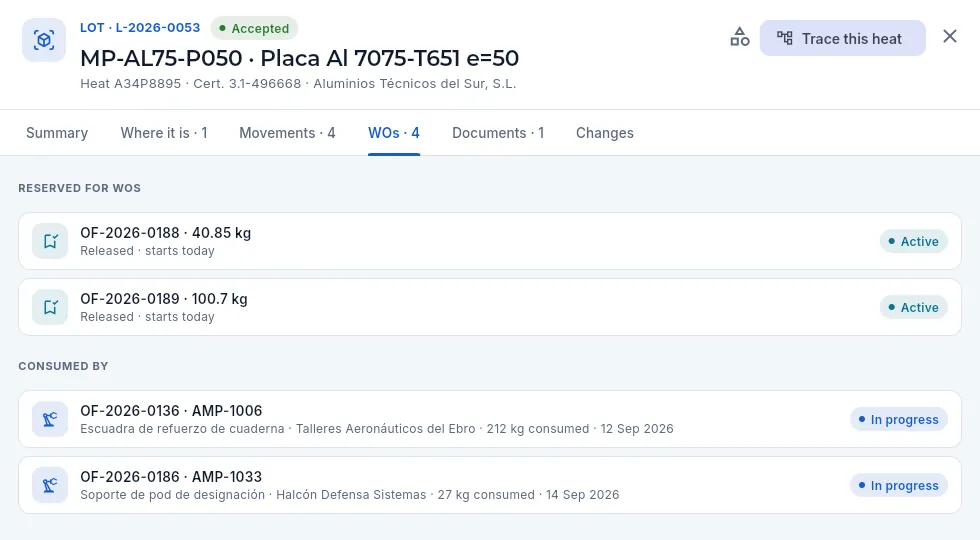
Task: Click the heat and cert subtitle line
Action: [298, 84]
